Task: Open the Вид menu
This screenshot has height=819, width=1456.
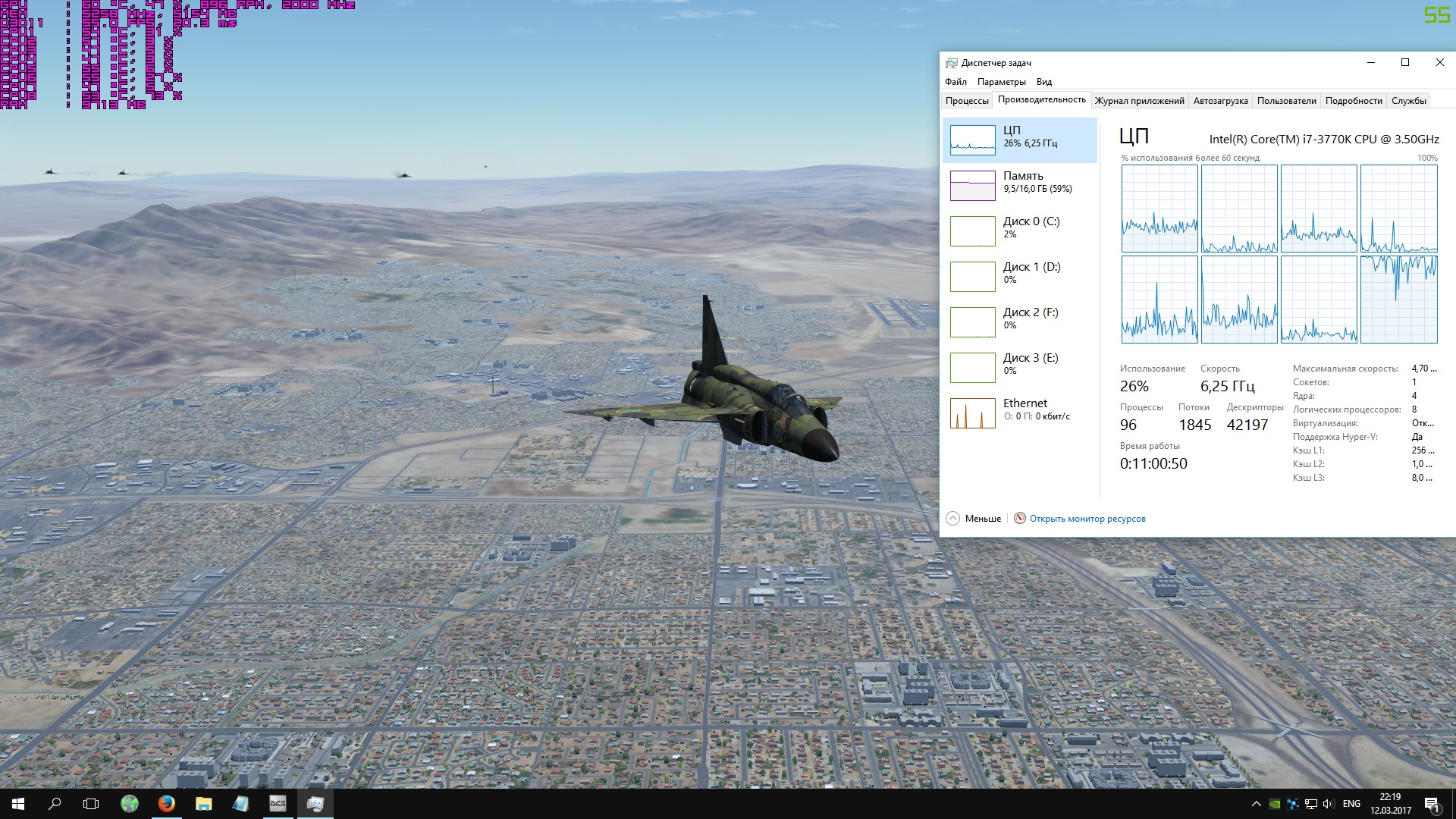Action: tap(1044, 82)
